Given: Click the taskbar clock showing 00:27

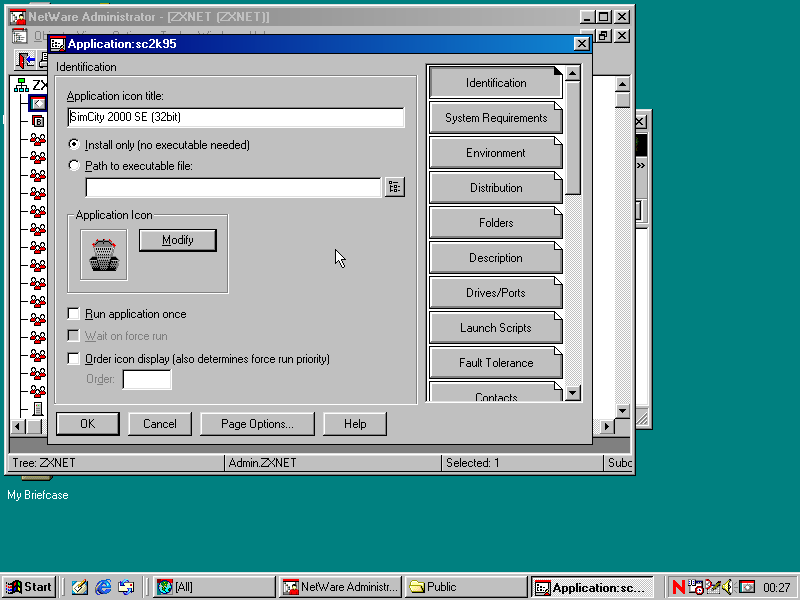Looking at the screenshot, I should coord(777,588).
